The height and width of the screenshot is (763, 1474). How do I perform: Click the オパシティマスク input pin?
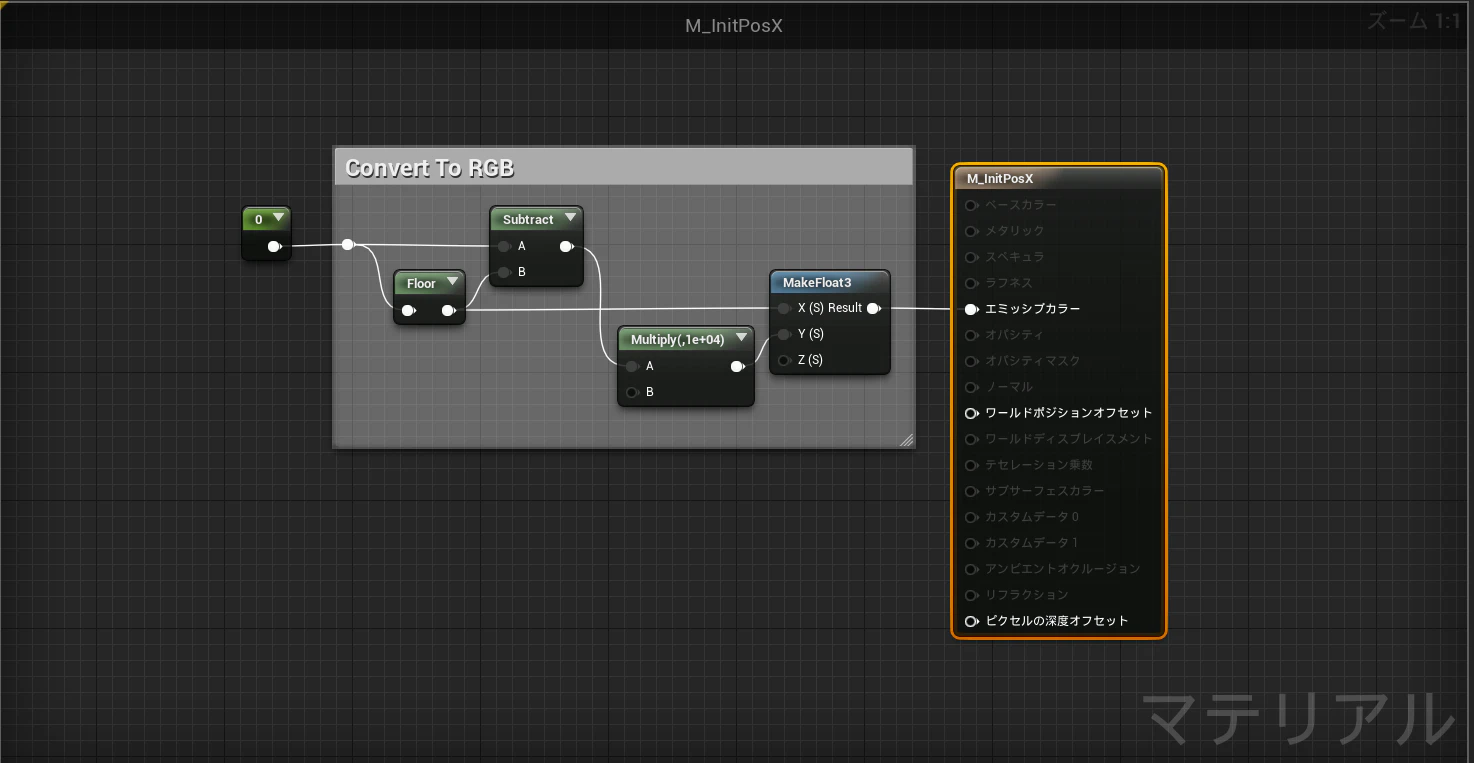coord(971,361)
